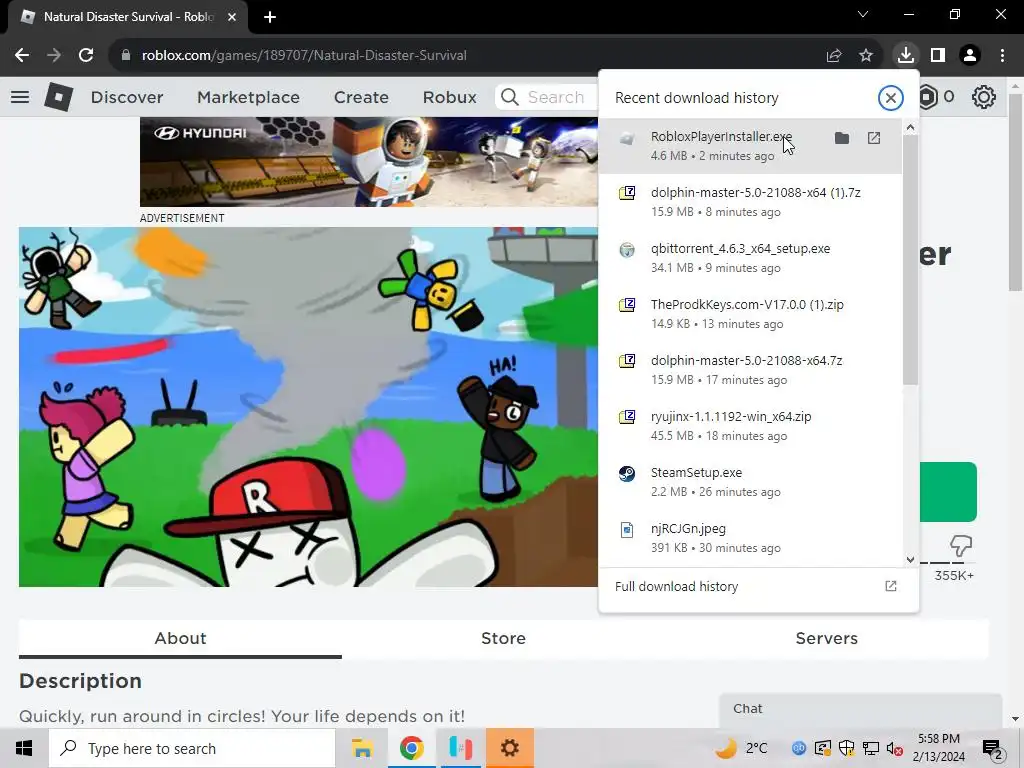This screenshot has height=768, width=1024.
Task: Click the game thumbnail artwork
Action: pyautogui.click(x=308, y=407)
